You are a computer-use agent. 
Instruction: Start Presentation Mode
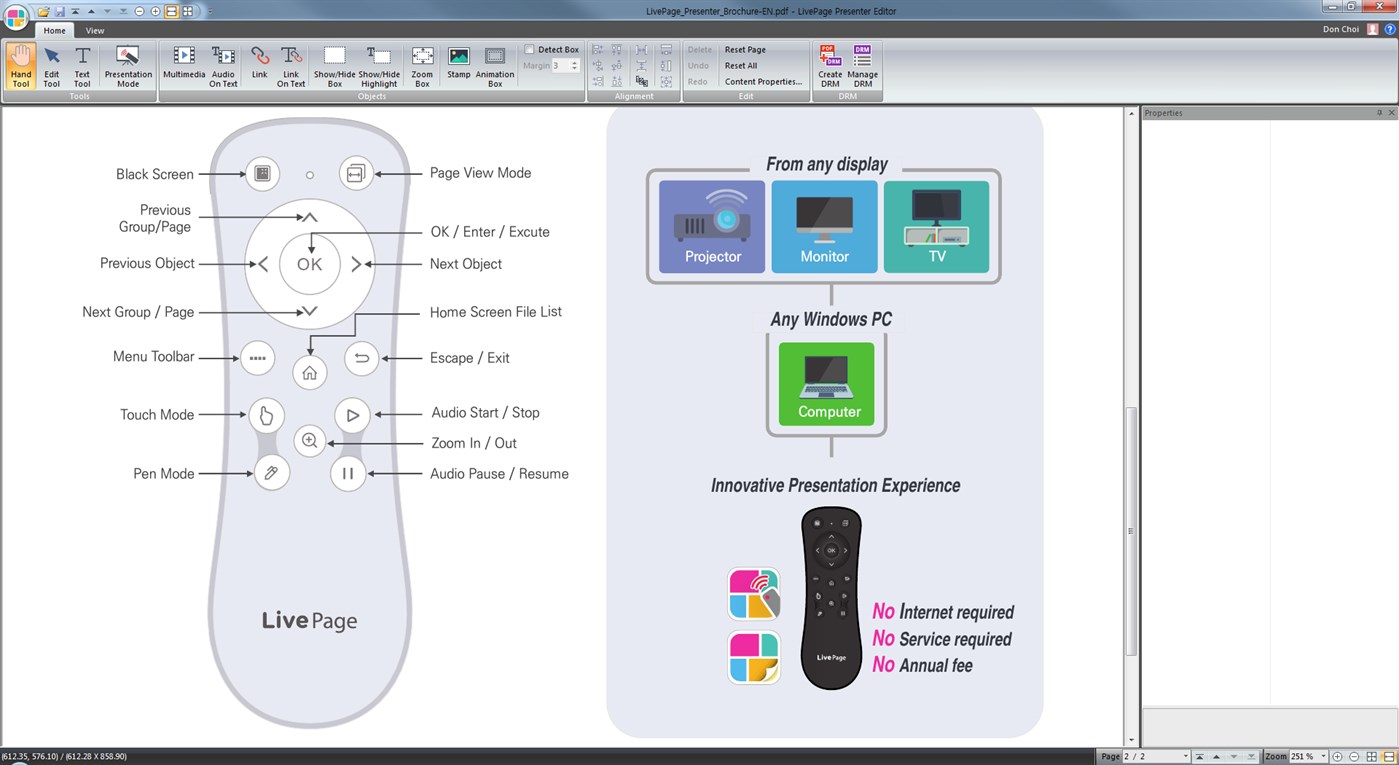[x=127, y=66]
